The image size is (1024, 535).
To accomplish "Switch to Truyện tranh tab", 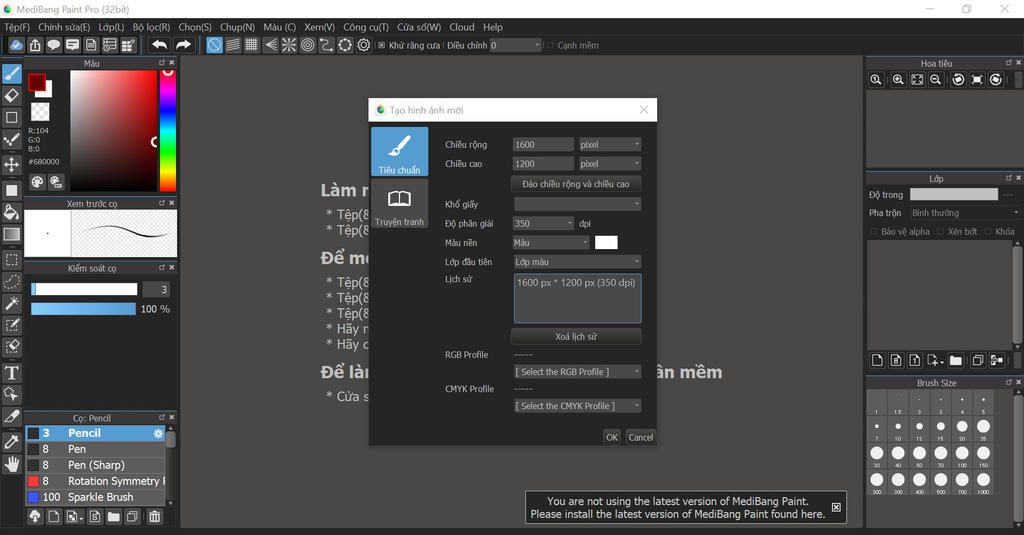I will 399,206.
